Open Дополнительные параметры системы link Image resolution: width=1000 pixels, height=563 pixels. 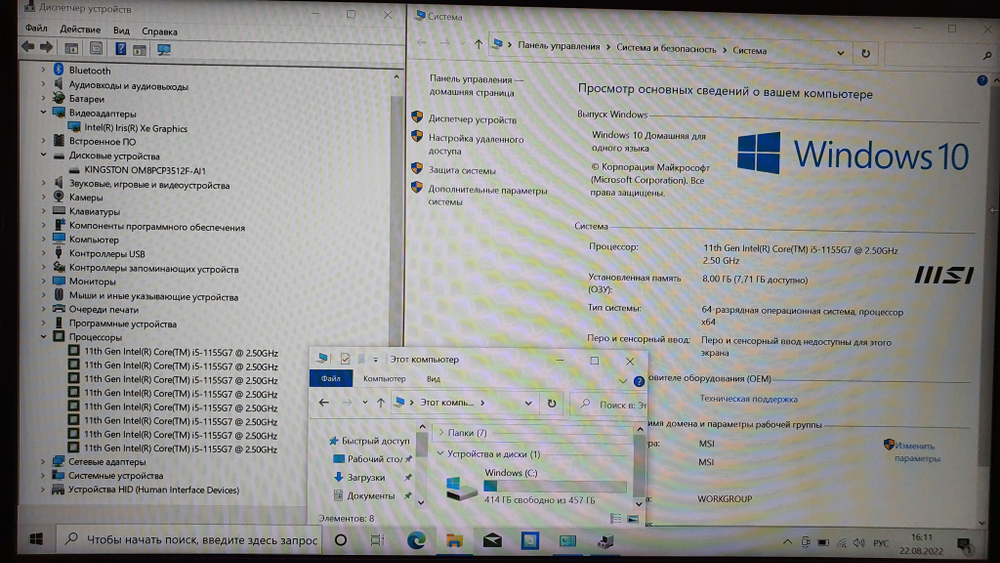click(x=487, y=196)
